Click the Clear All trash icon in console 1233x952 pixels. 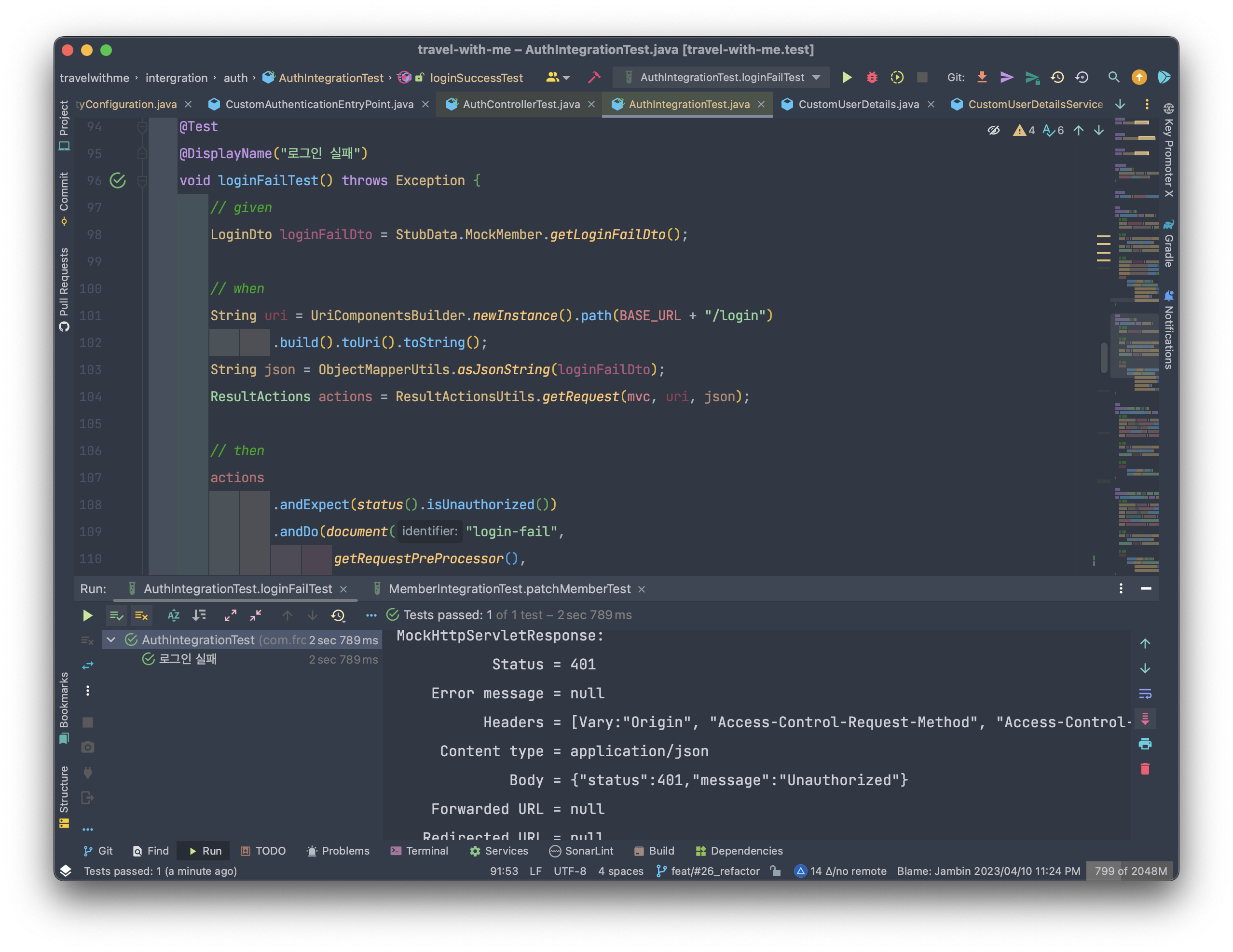point(1145,769)
